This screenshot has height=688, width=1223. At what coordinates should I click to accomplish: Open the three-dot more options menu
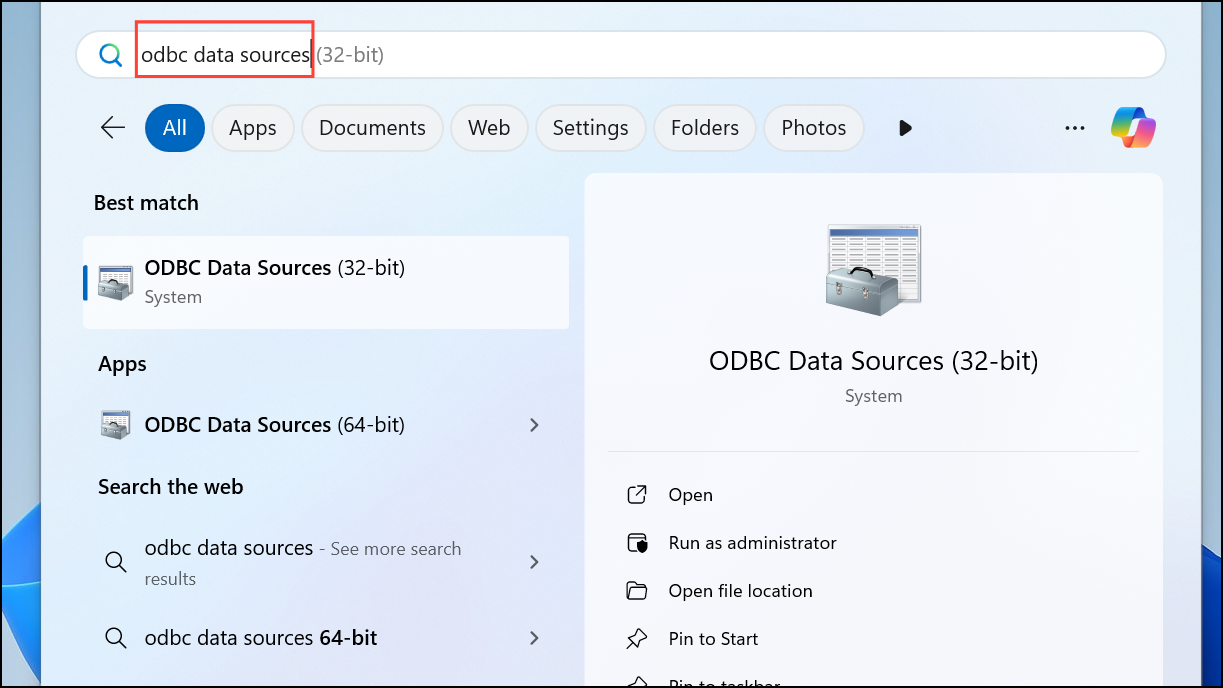click(x=1074, y=127)
